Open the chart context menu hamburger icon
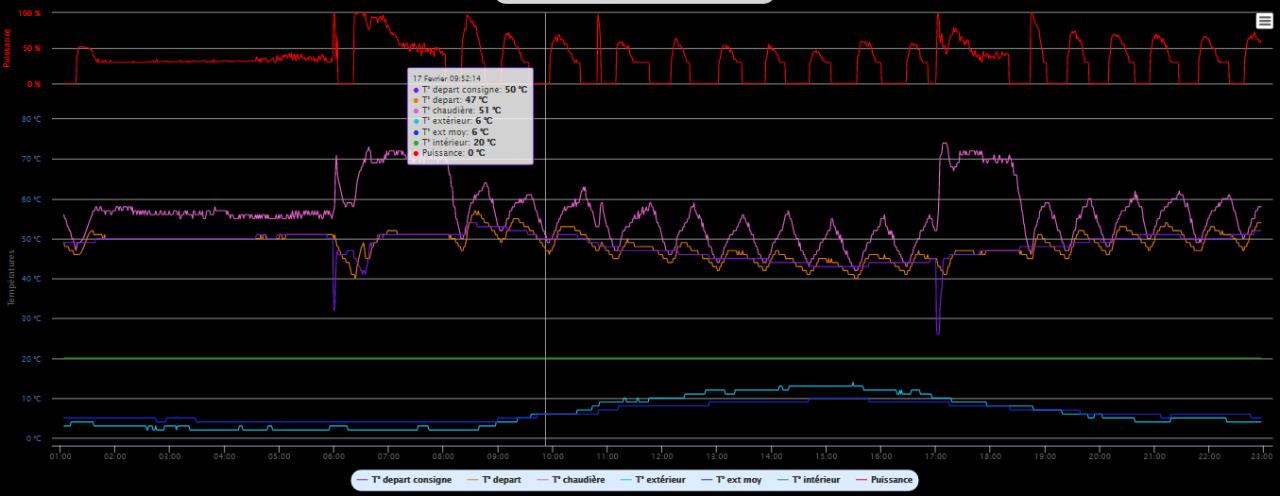This screenshot has width=1280, height=496. [1264, 21]
